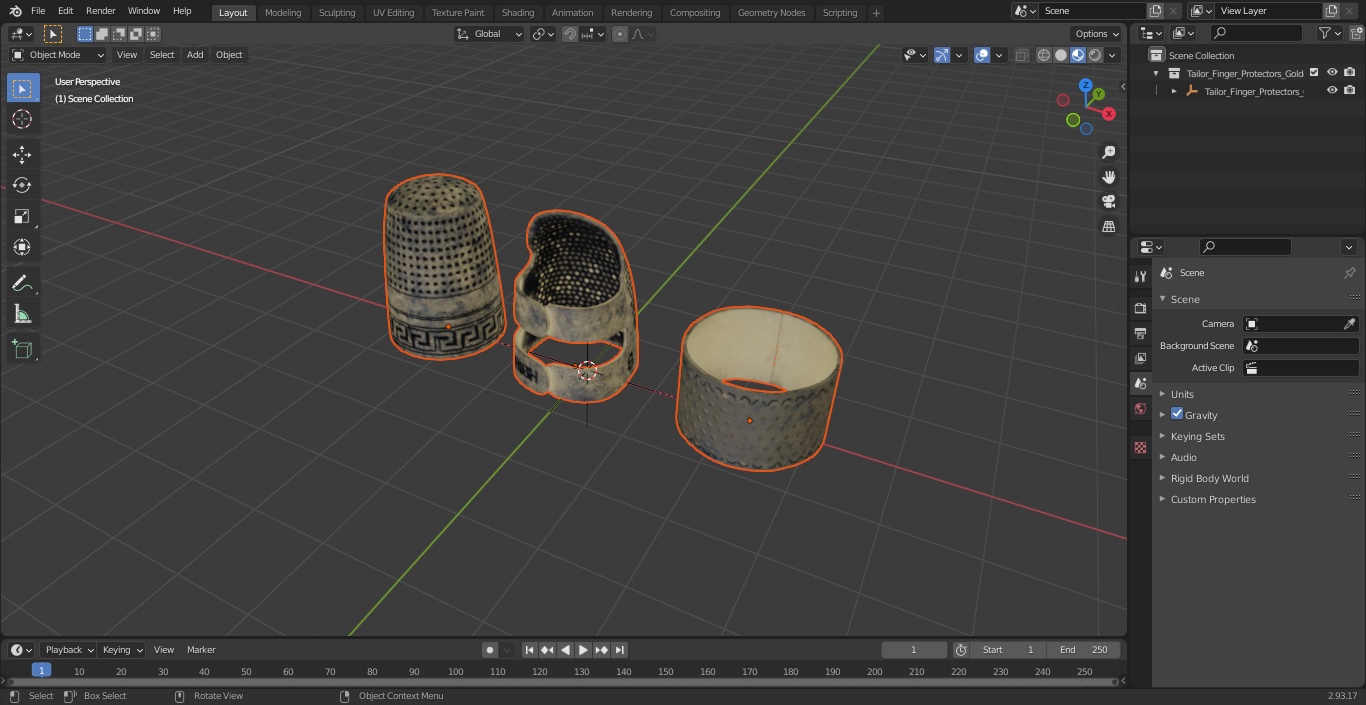The width and height of the screenshot is (1366, 705).
Task: Activate the Rotate tool
Action: (x=22, y=185)
